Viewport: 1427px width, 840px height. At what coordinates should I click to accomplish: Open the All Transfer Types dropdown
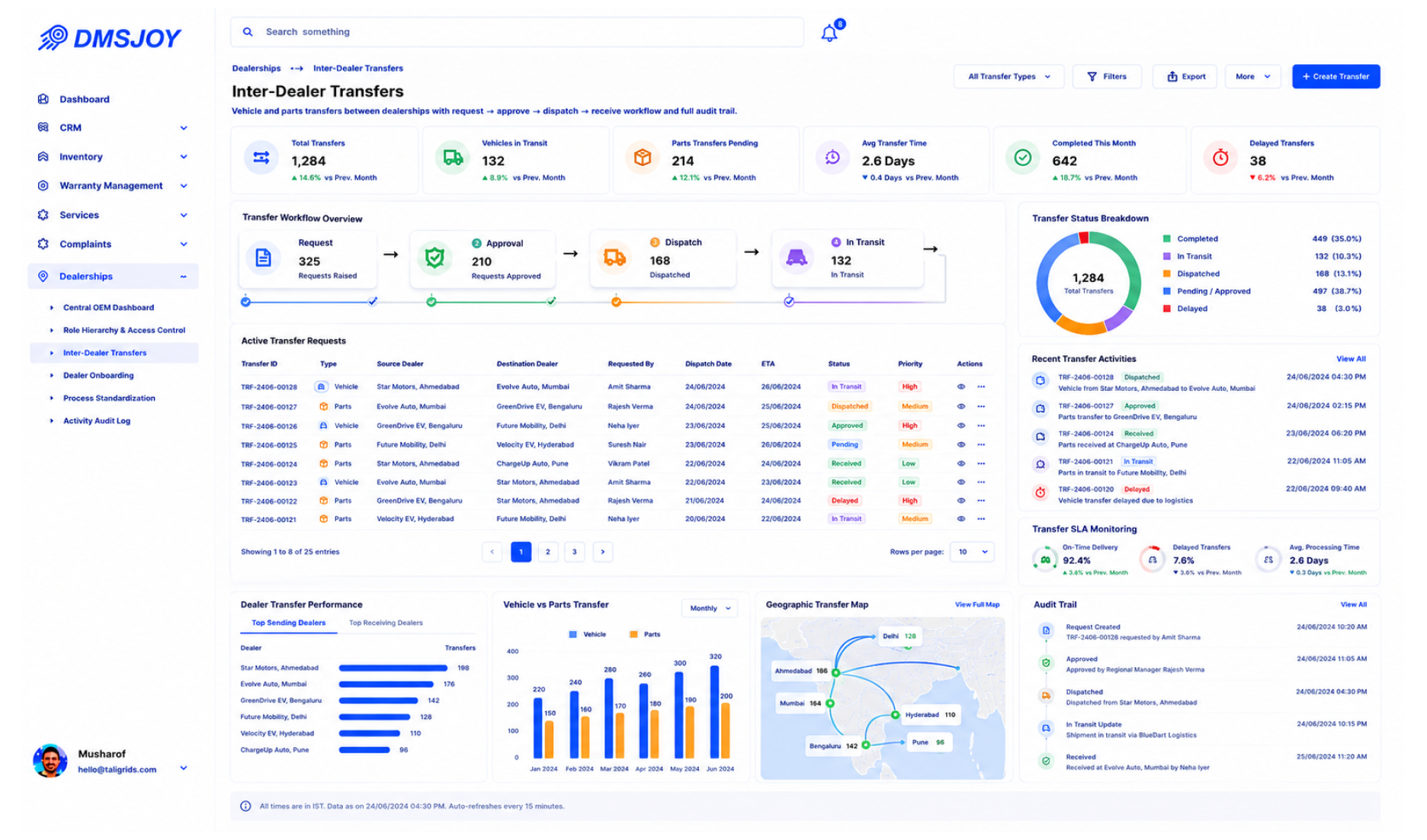click(1009, 76)
